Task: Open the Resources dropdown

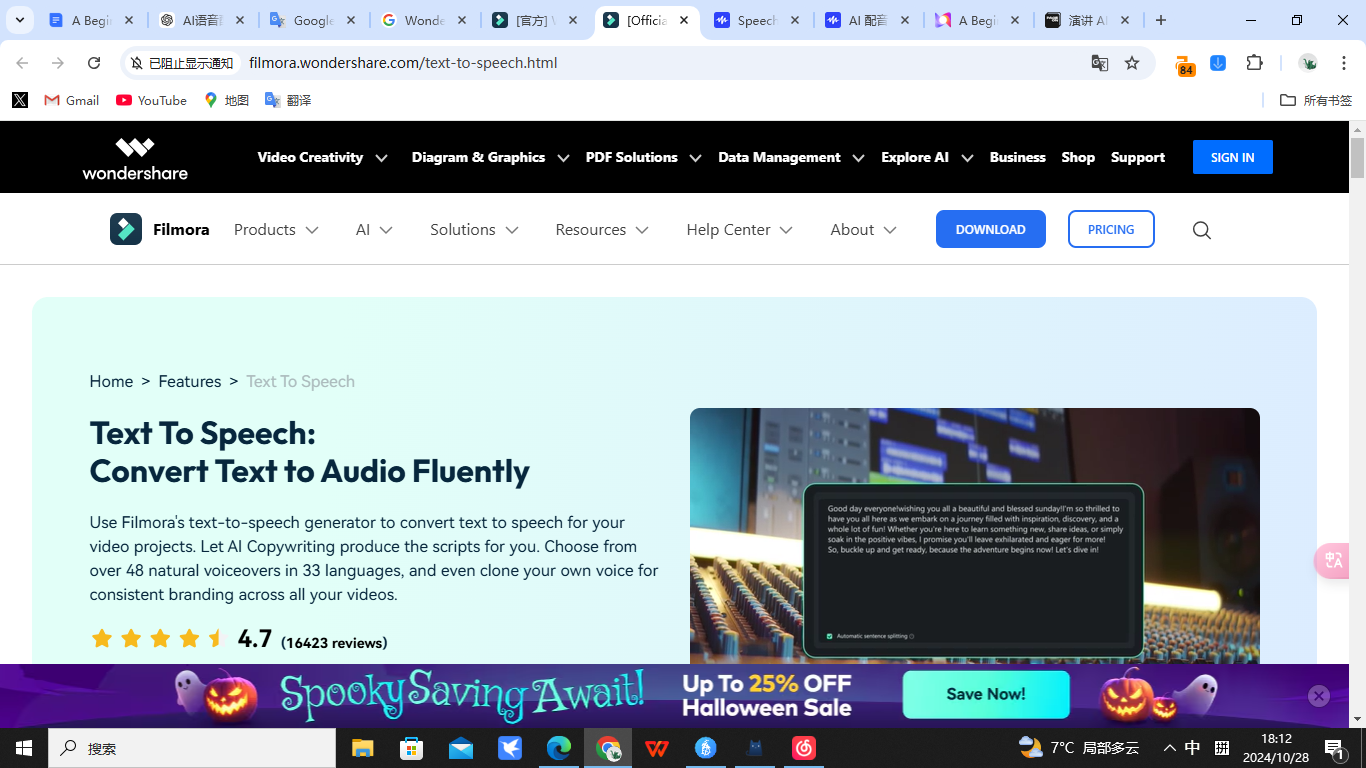Action: coord(602,230)
